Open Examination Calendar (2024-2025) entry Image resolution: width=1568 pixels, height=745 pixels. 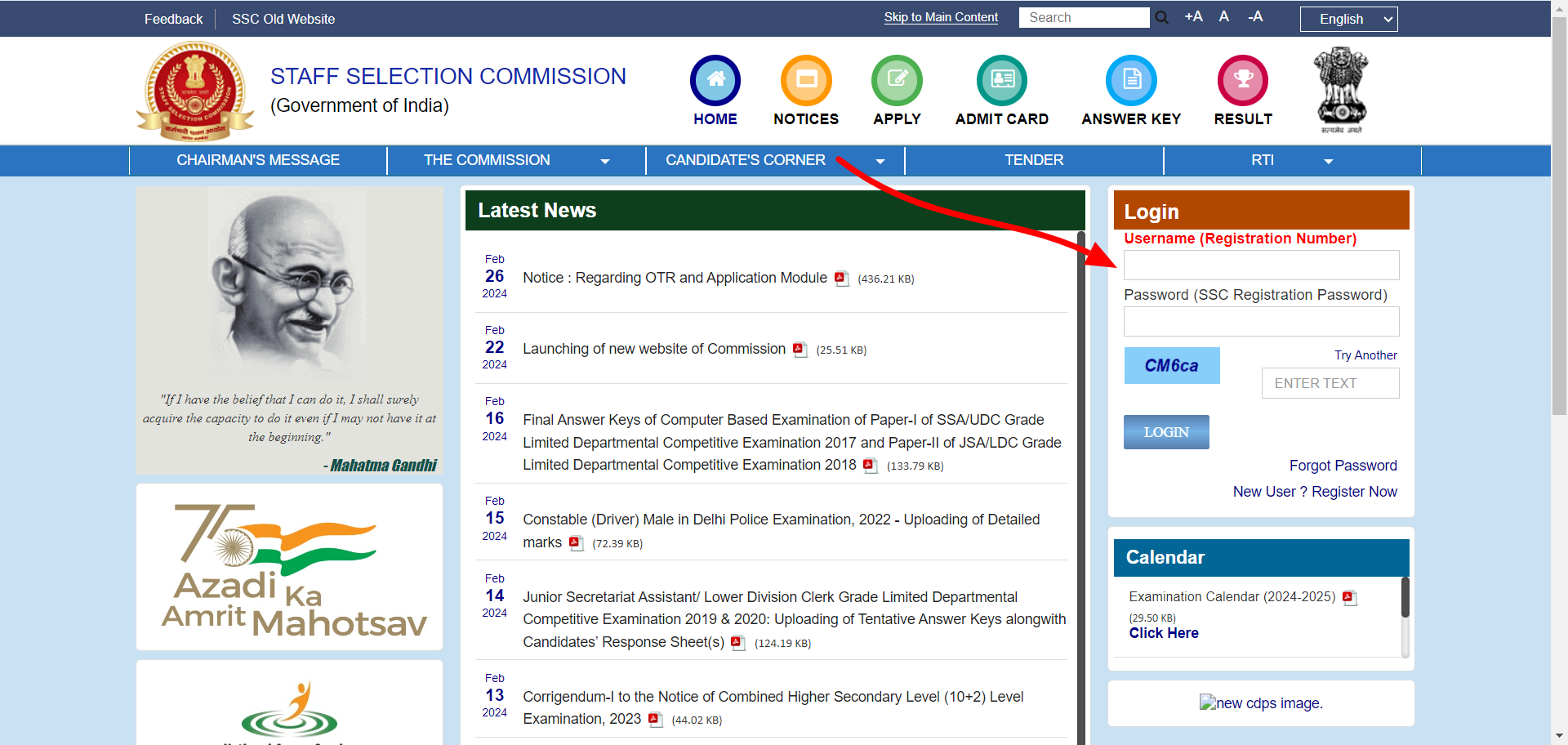pyautogui.click(x=1232, y=597)
